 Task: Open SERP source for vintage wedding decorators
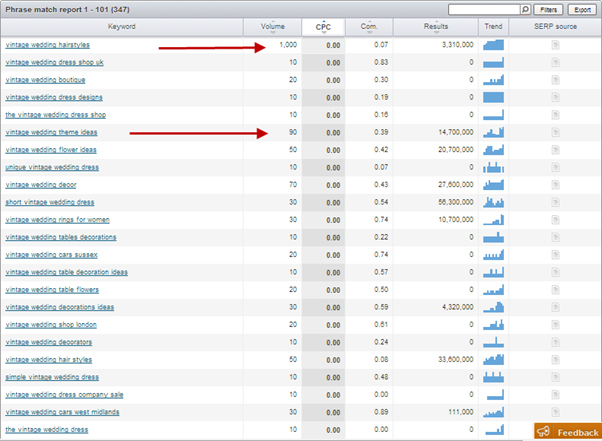coord(555,342)
